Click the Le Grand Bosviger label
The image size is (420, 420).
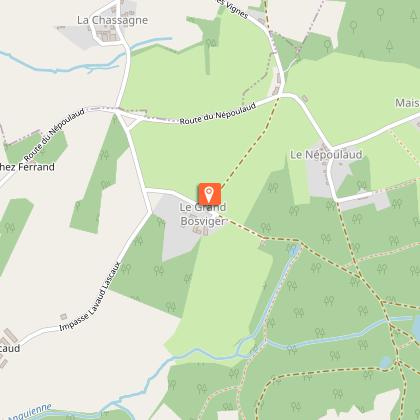203,214
